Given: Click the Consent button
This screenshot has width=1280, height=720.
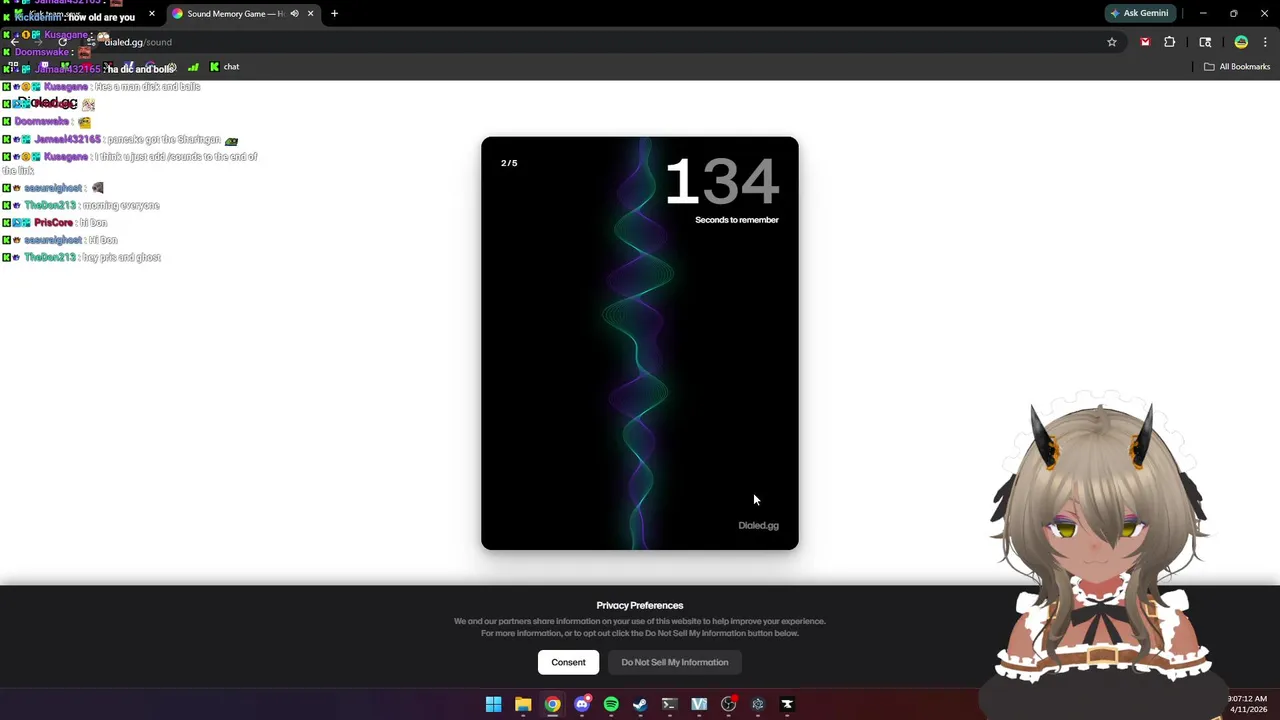Looking at the screenshot, I should pyautogui.click(x=568, y=662).
